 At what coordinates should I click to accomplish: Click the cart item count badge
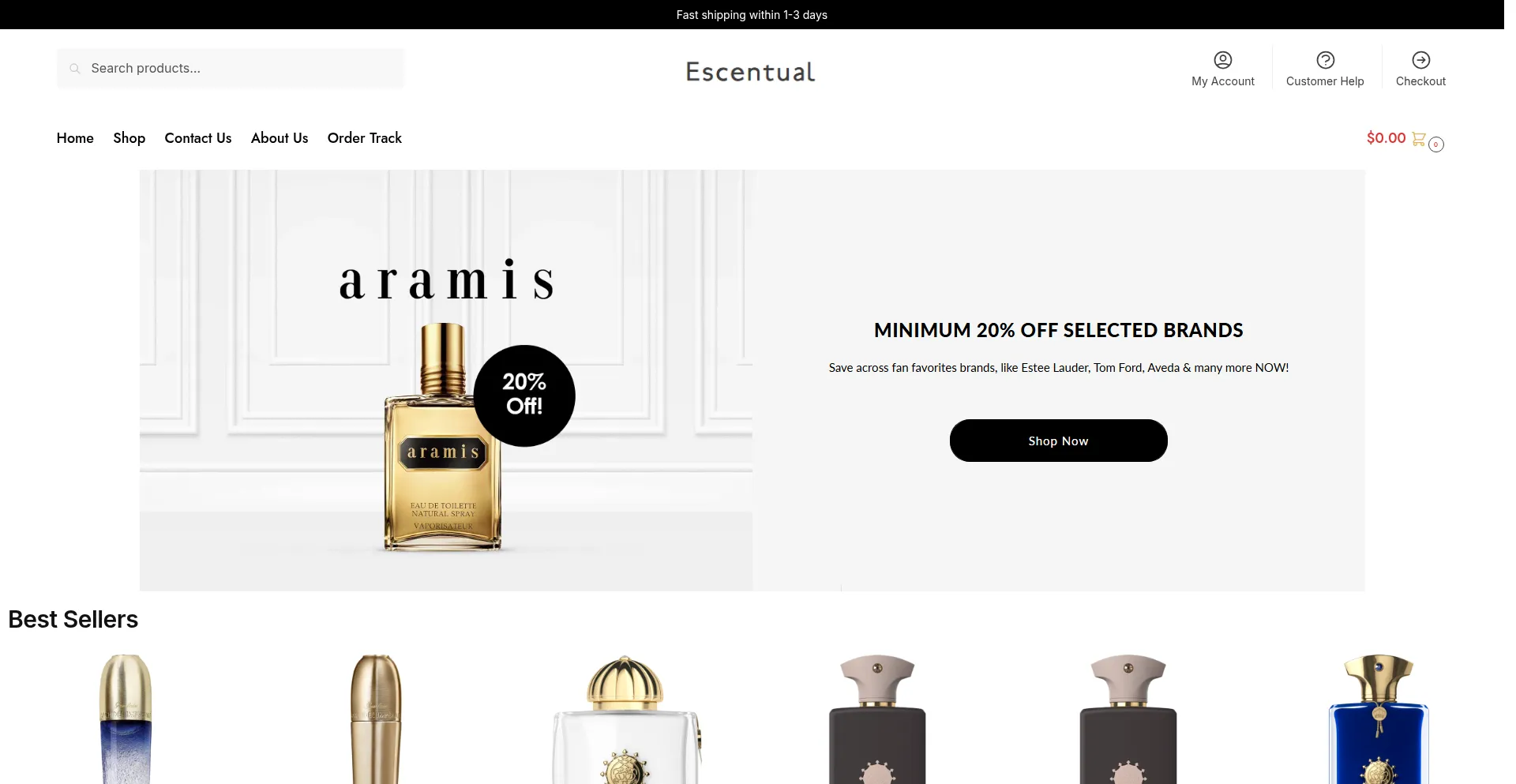pyautogui.click(x=1435, y=144)
